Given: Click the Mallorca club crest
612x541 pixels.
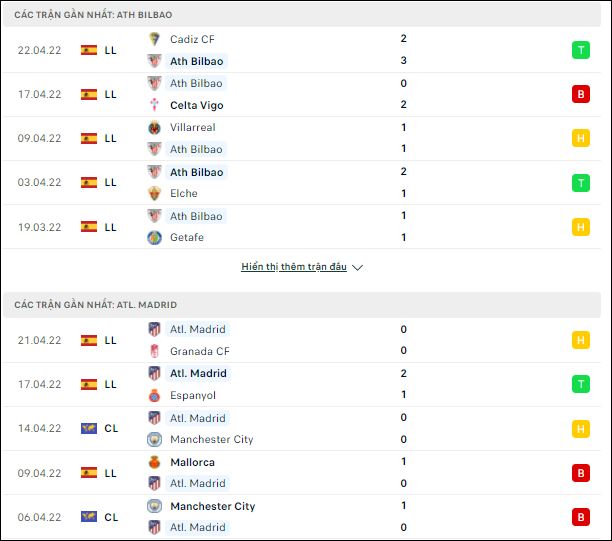Looking at the screenshot, I should [x=155, y=462].
